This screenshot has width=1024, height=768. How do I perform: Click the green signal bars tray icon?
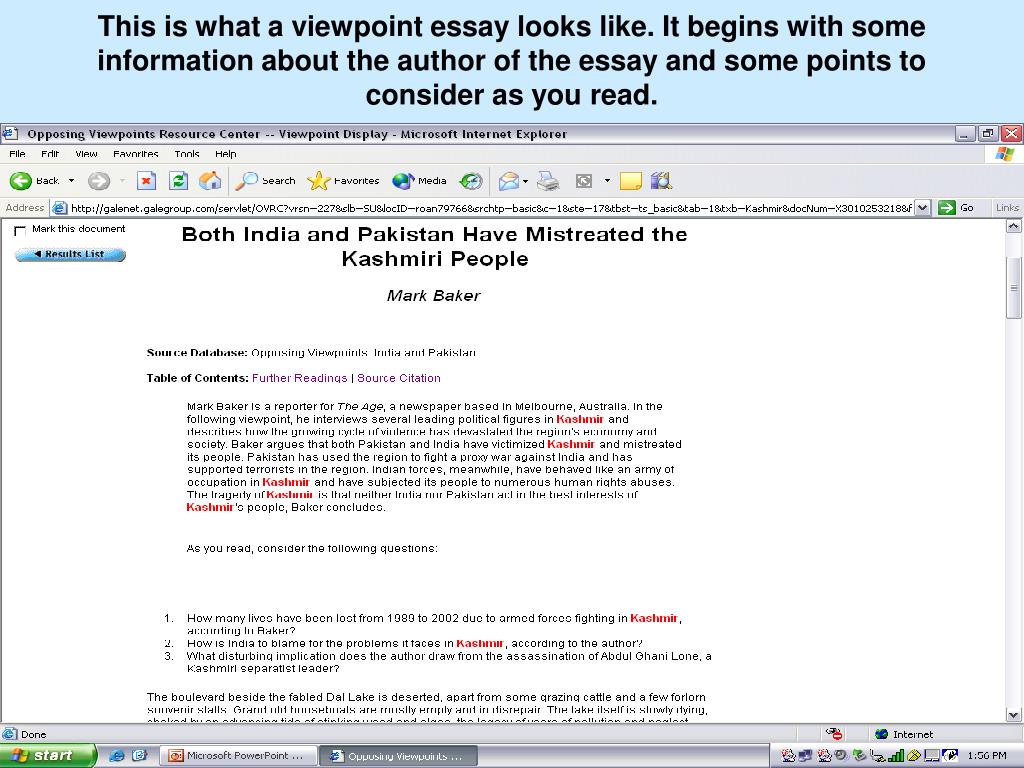pos(895,756)
